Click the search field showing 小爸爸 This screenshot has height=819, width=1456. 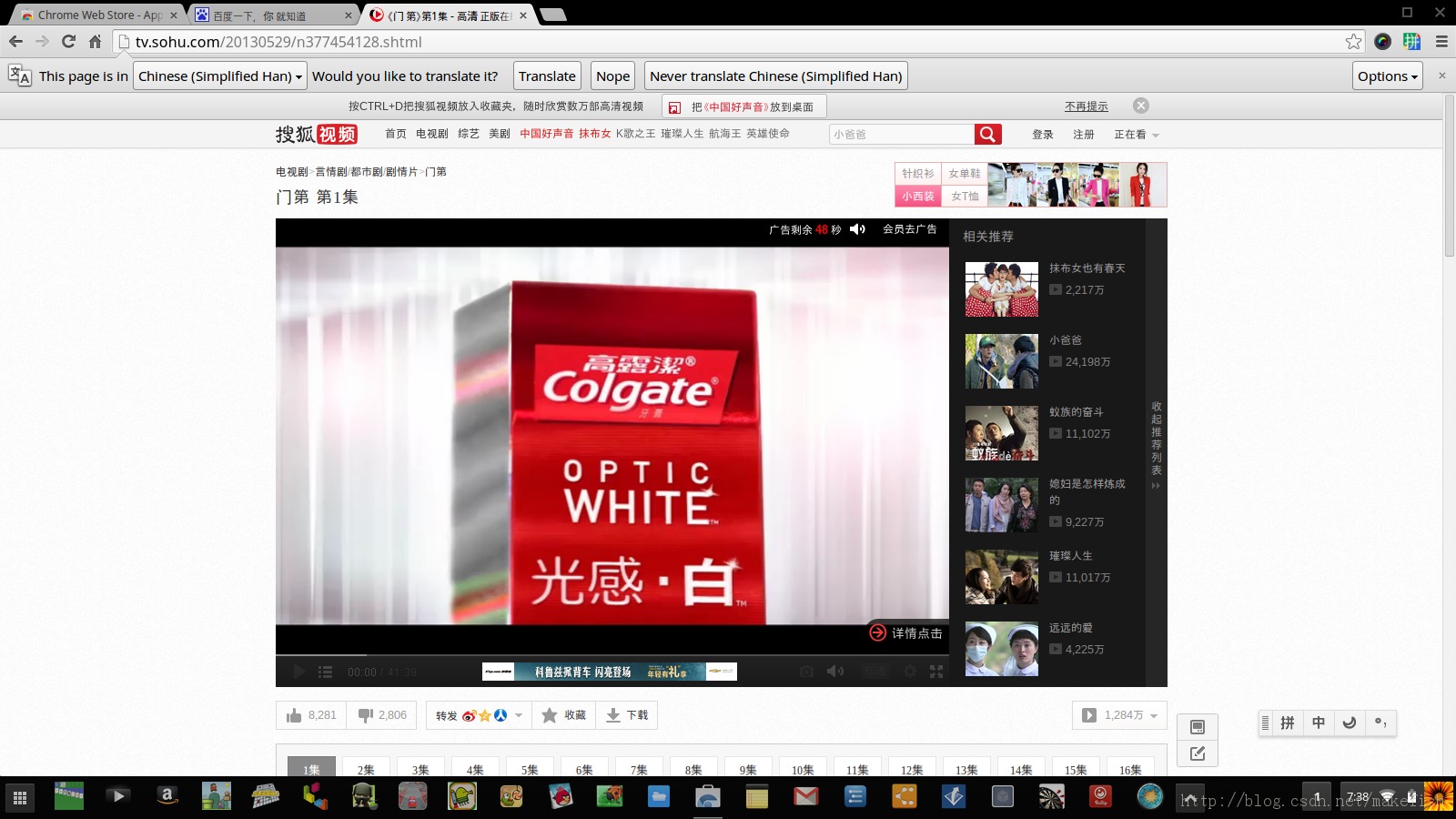coord(901,135)
